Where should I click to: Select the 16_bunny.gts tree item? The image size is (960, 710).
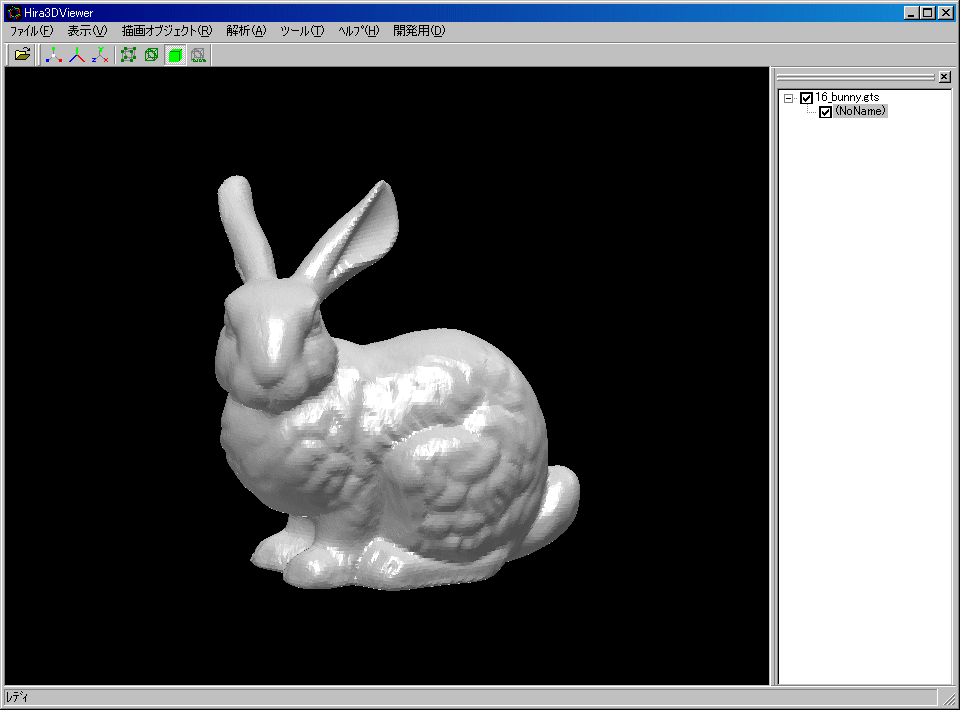(x=847, y=97)
